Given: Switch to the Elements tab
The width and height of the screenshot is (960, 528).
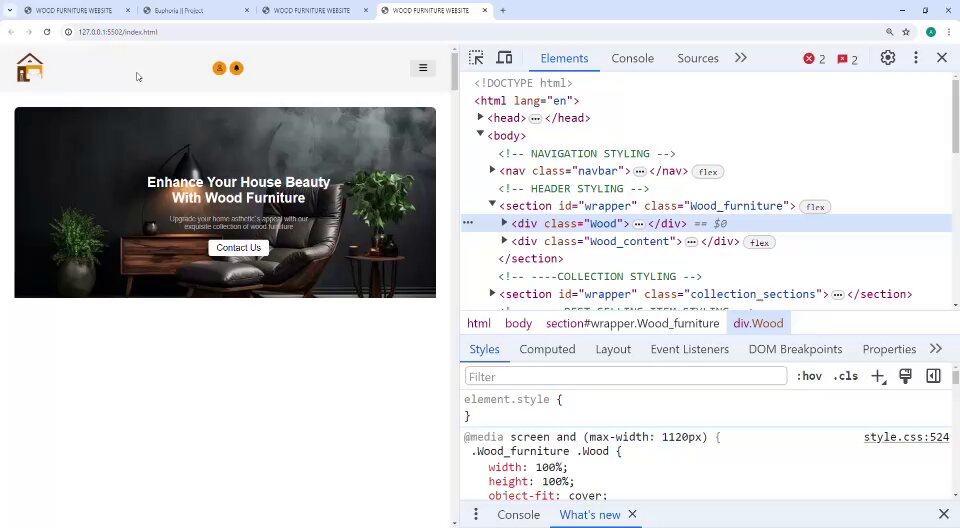Looking at the screenshot, I should tap(564, 58).
